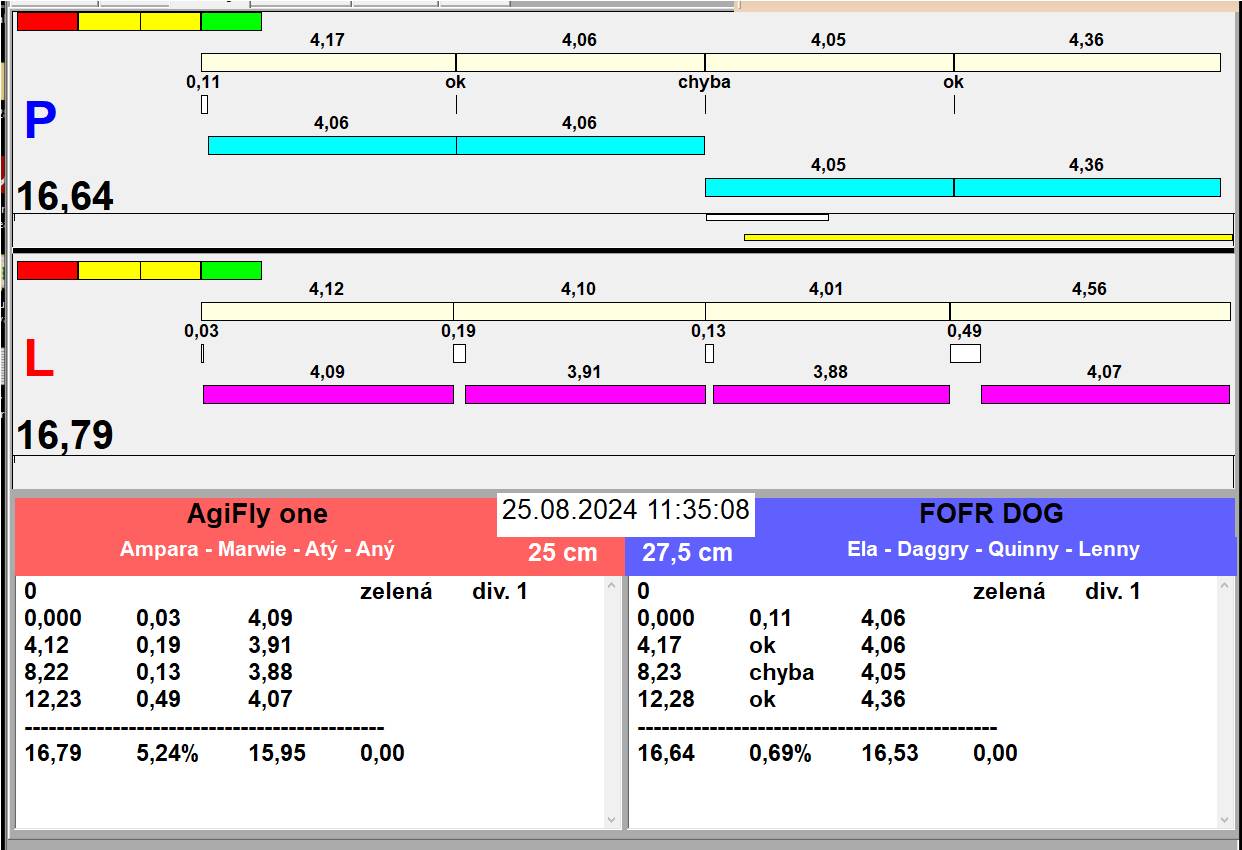Select the magenta 4,09 dog bar
Screen dimensions: 1242x850
tap(328, 394)
